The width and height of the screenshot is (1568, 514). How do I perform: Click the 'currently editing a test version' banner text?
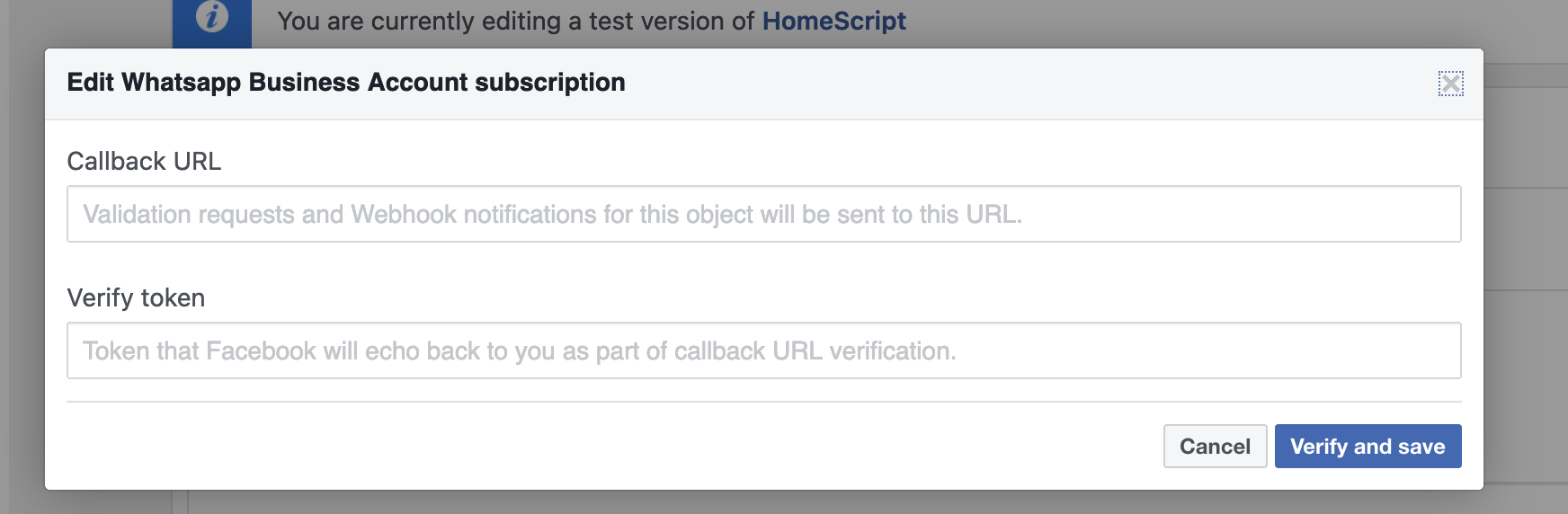(x=517, y=21)
